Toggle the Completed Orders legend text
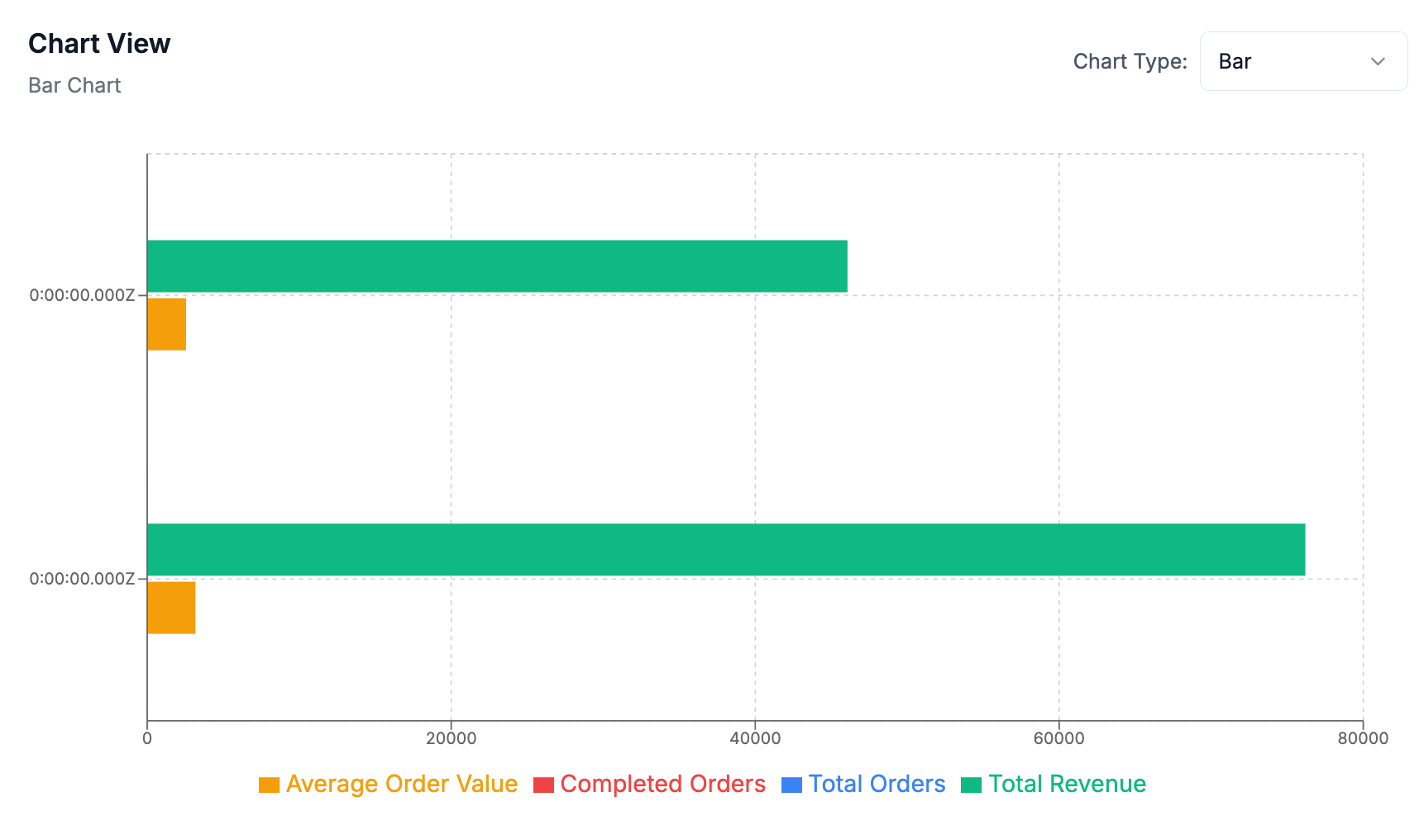This screenshot has height=840, width=1419. tap(662, 784)
